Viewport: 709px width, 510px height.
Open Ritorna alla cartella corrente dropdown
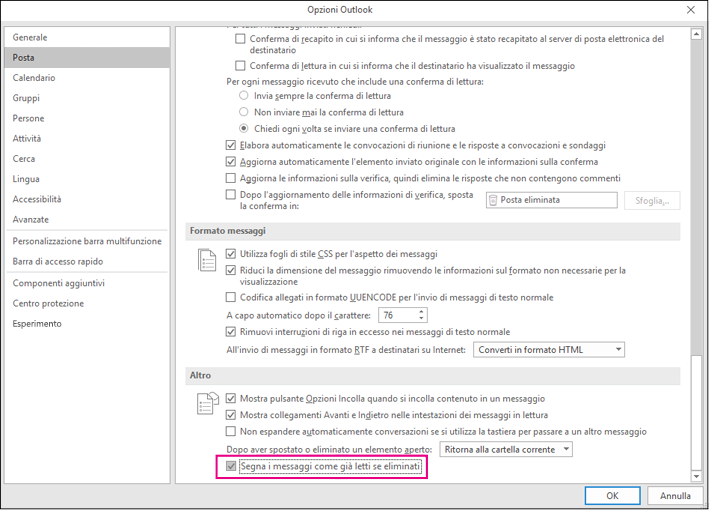pos(506,449)
